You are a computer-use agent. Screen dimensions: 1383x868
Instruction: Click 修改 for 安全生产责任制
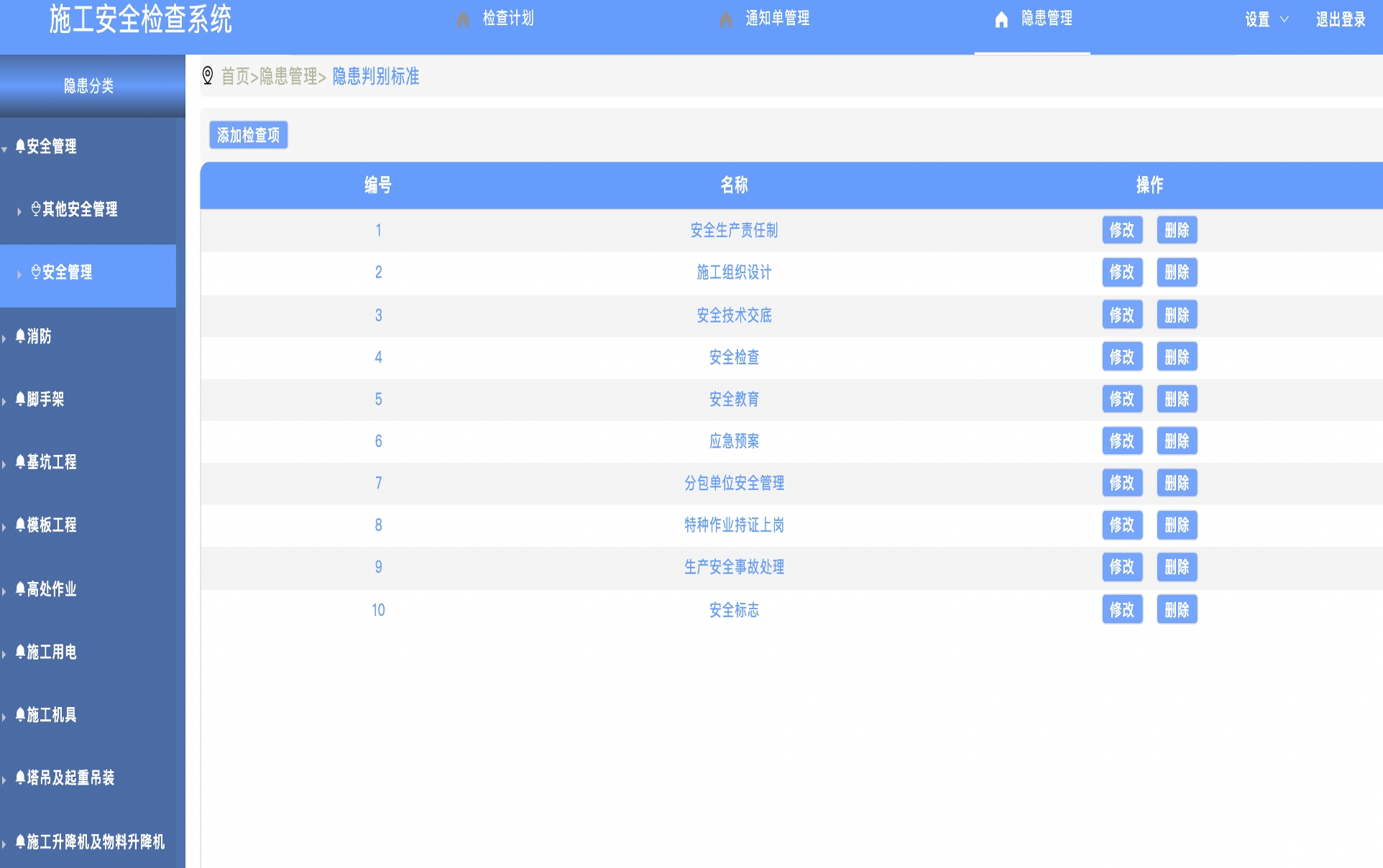click(1122, 230)
